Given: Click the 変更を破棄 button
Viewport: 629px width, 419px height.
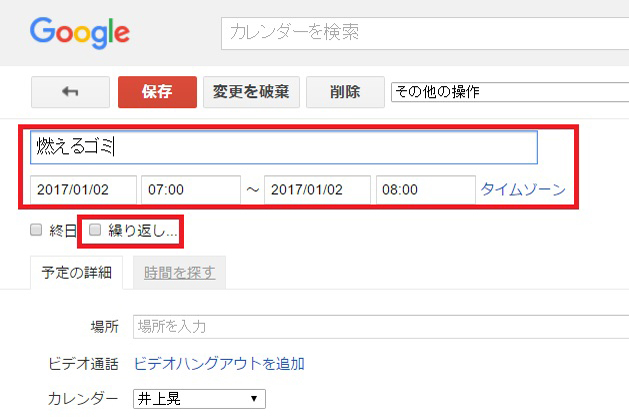Looking at the screenshot, I should 251,92.
